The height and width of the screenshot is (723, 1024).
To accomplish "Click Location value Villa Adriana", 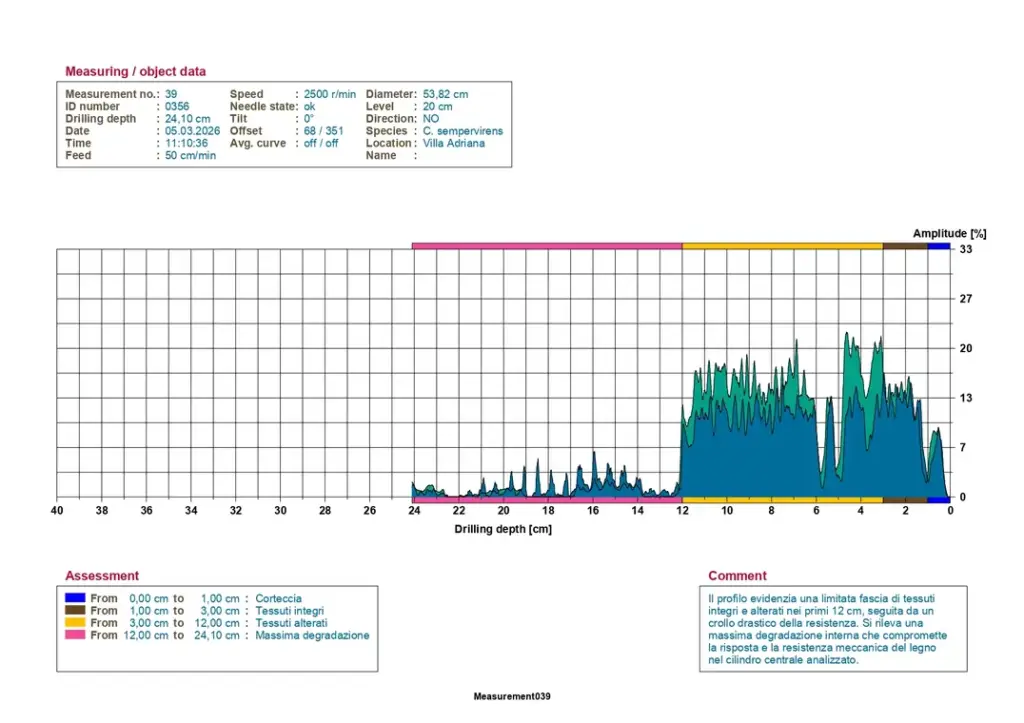I will pyautogui.click(x=454, y=143).
